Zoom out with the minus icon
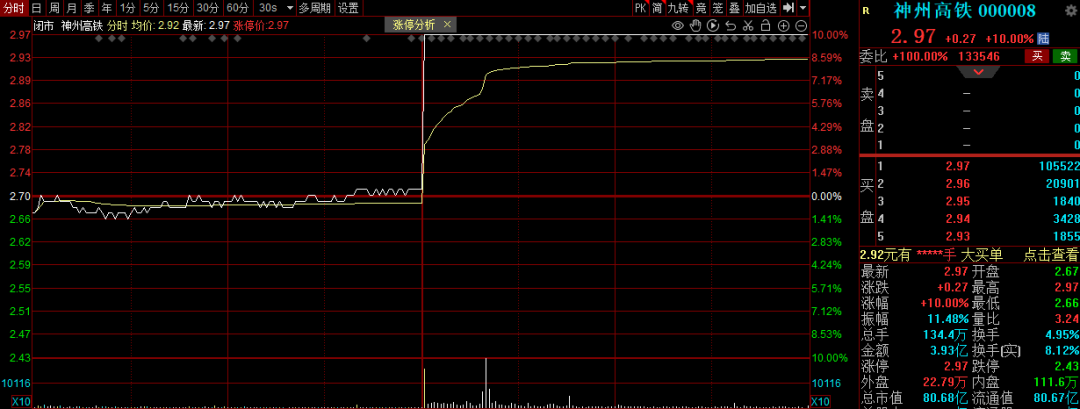Screen dimensions: 1080x409 pos(800,25)
